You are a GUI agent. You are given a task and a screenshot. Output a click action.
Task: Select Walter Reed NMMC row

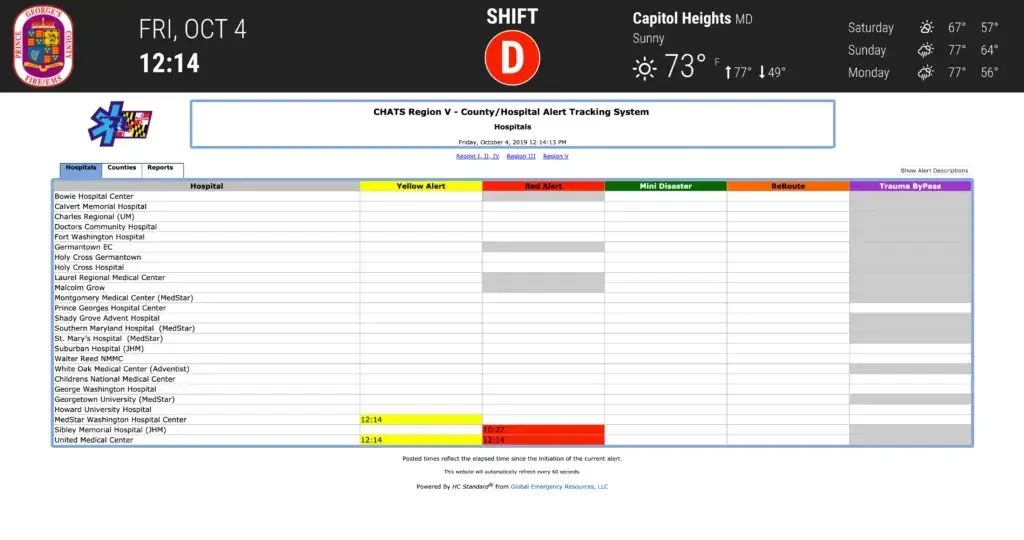click(x=512, y=358)
